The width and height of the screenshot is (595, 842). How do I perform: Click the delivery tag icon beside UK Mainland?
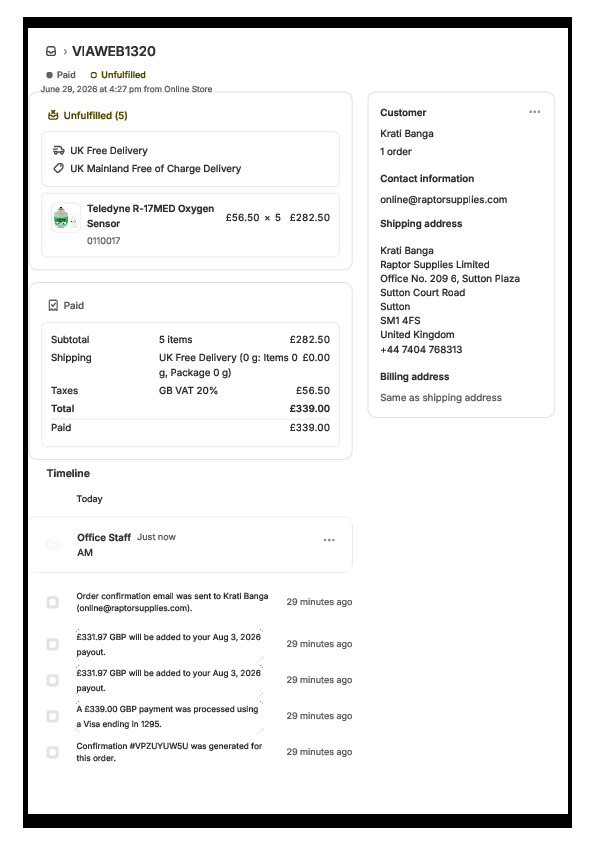(x=59, y=169)
